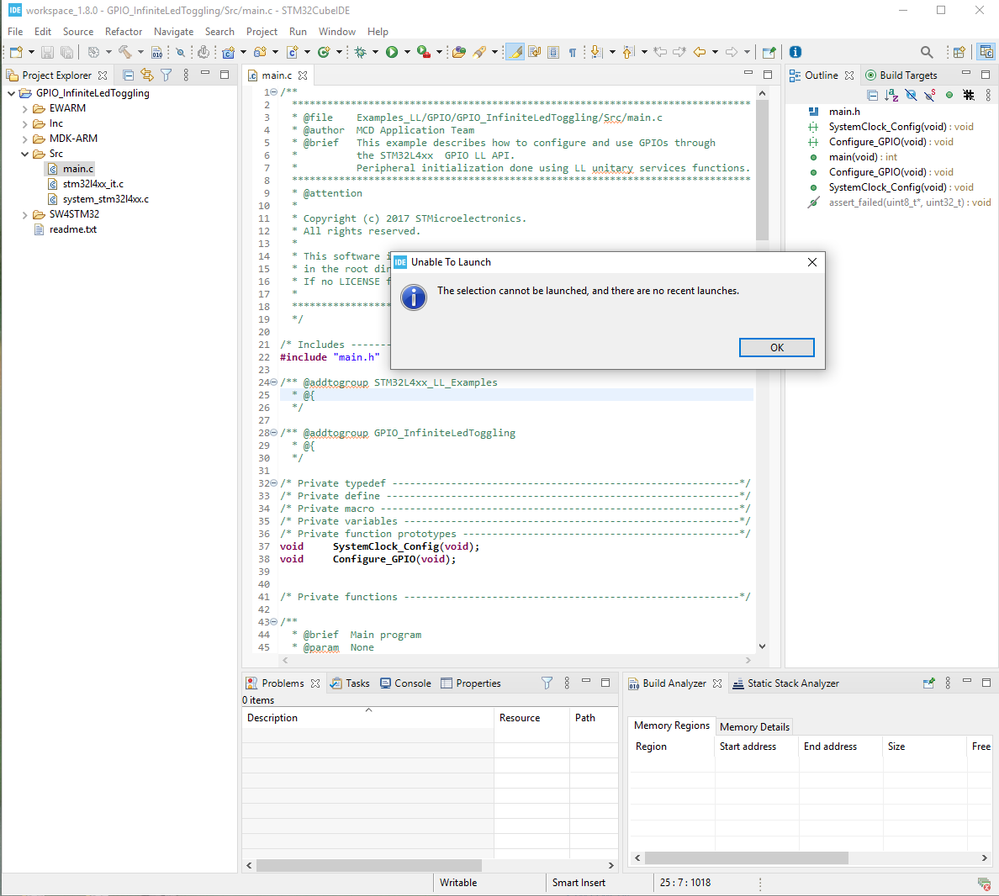Screen dimensions: 999x896
Task: Toggle Hide Non-Public Members green dot
Action: tap(949, 96)
